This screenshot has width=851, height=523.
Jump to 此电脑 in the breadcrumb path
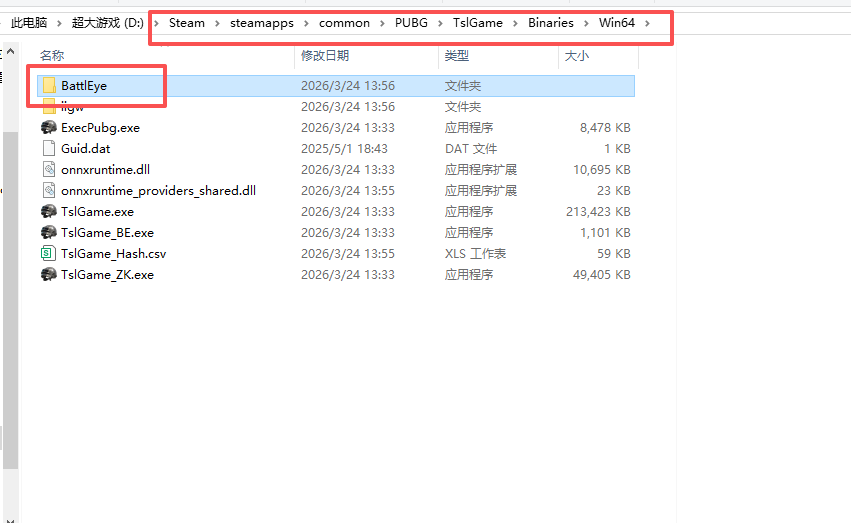tap(30, 23)
